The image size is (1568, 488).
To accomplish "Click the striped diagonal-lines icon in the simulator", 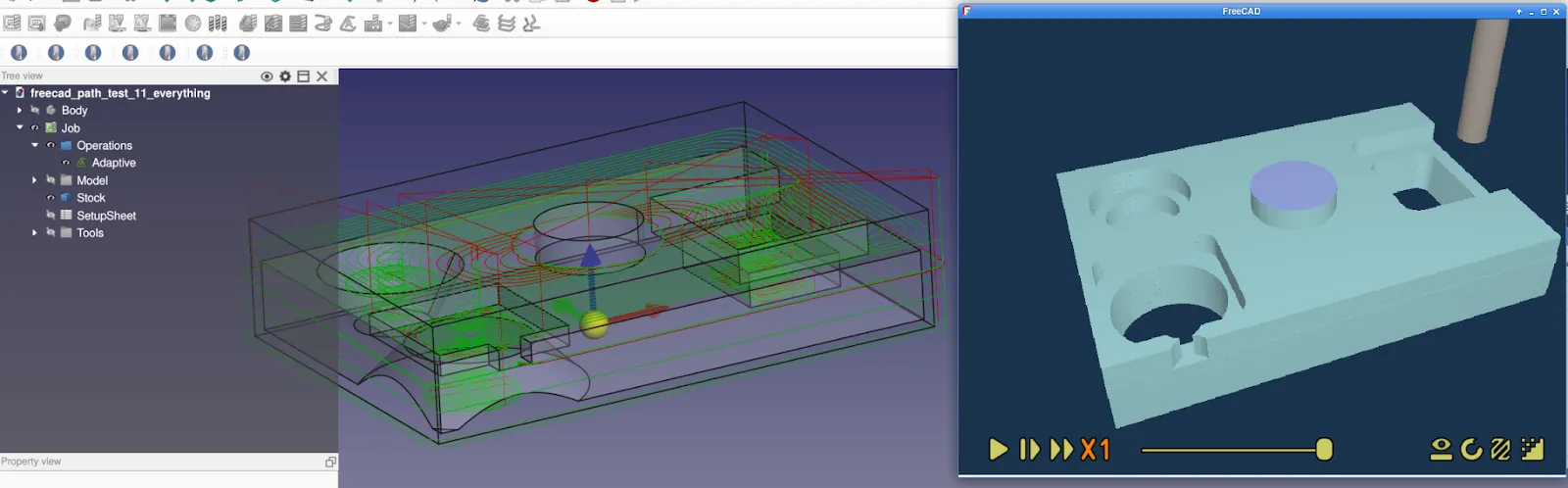I will (x=1500, y=450).
